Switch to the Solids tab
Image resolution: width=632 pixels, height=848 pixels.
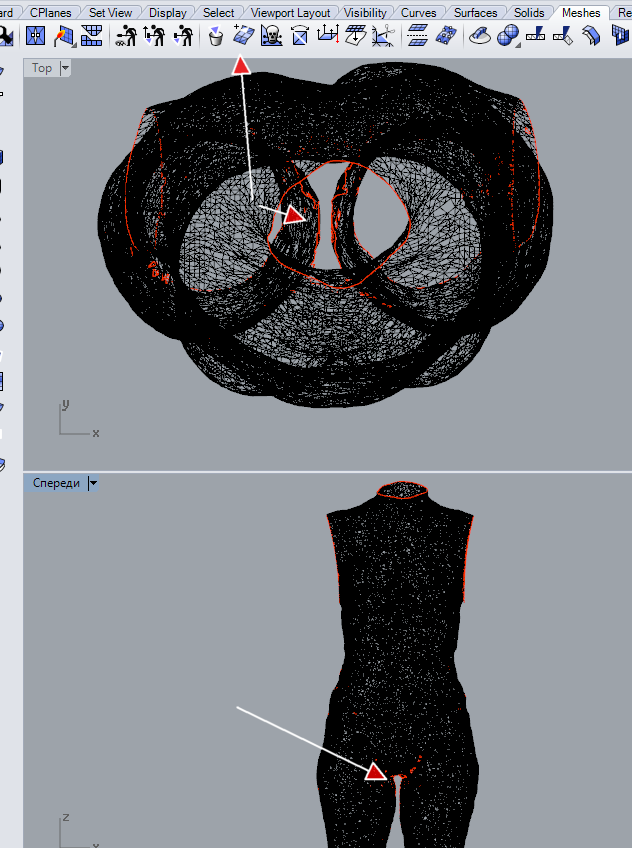click(x=529, y=12)
